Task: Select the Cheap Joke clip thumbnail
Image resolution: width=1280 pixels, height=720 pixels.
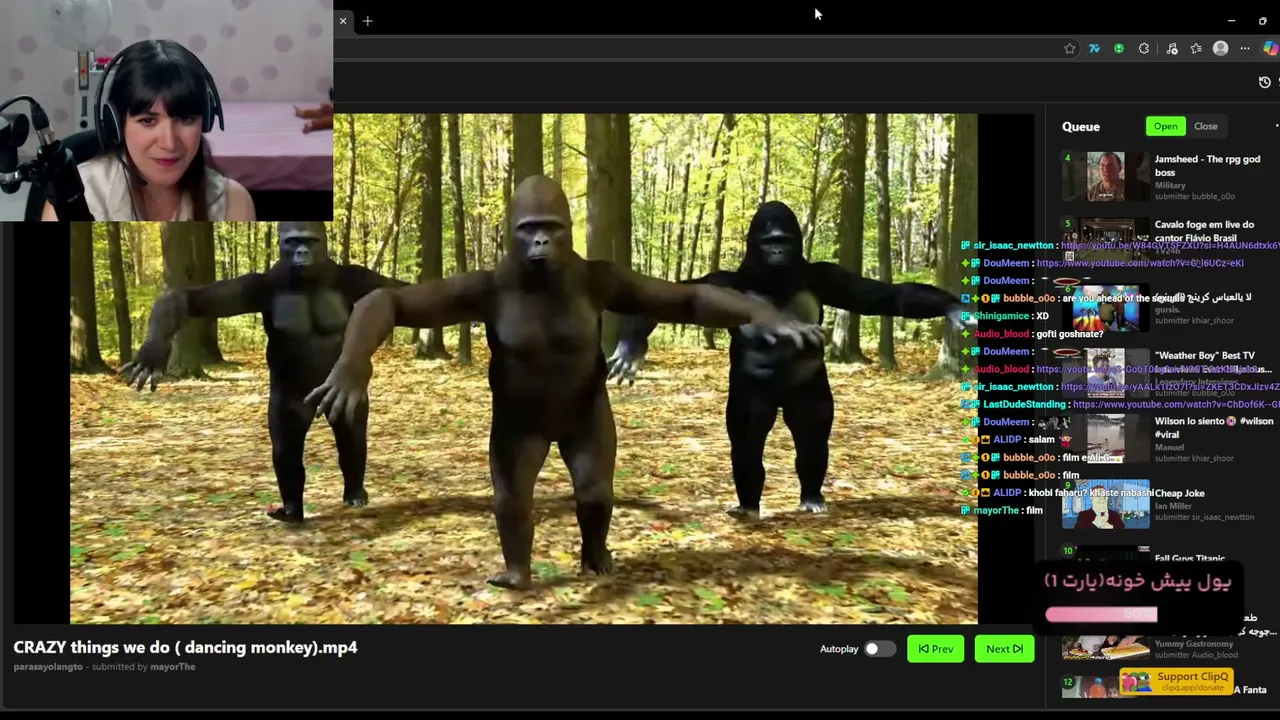Action: pos(1105,504)
